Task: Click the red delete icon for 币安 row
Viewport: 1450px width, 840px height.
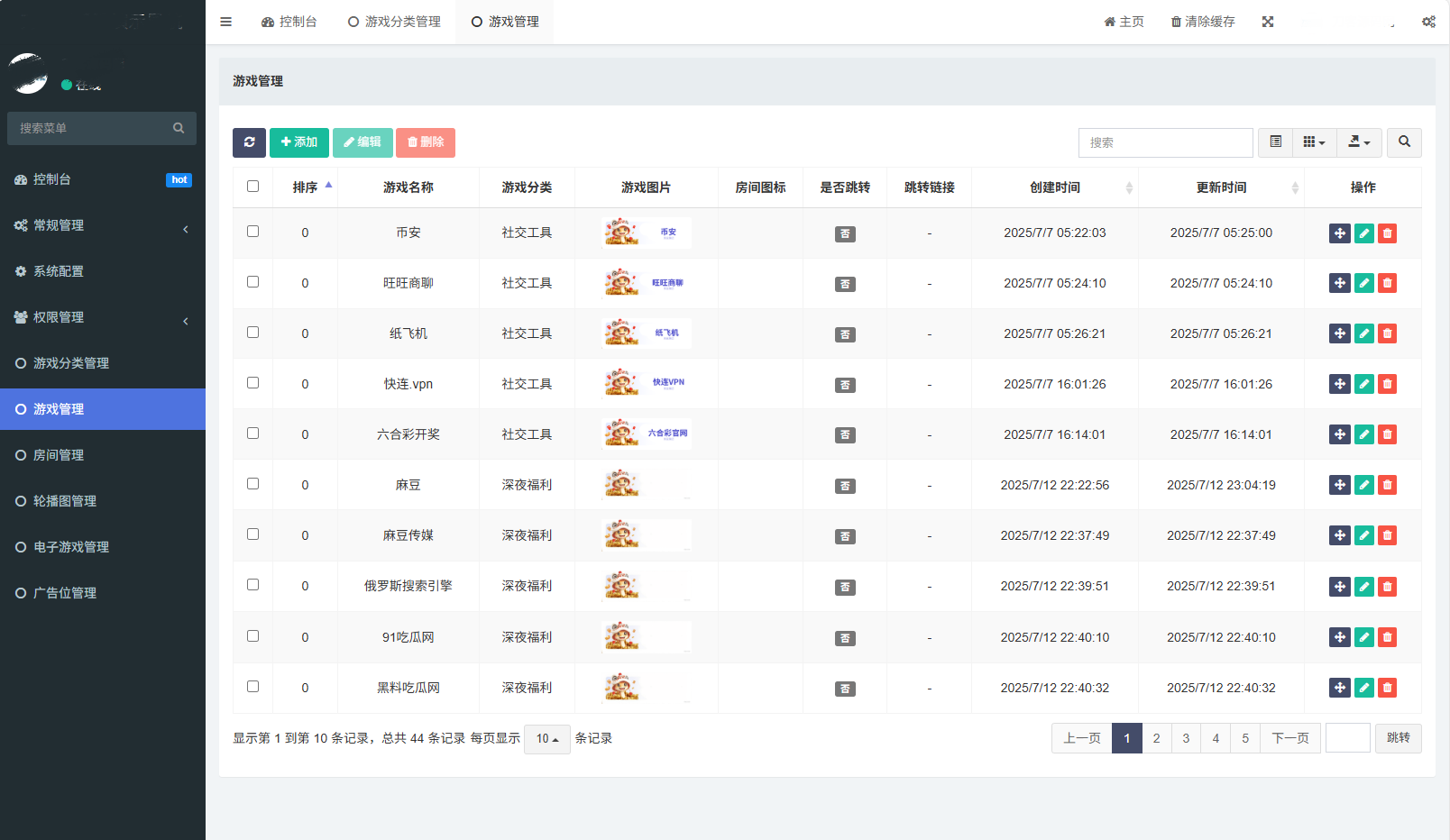Action: pyautogui.click(x=1388, y=233)
